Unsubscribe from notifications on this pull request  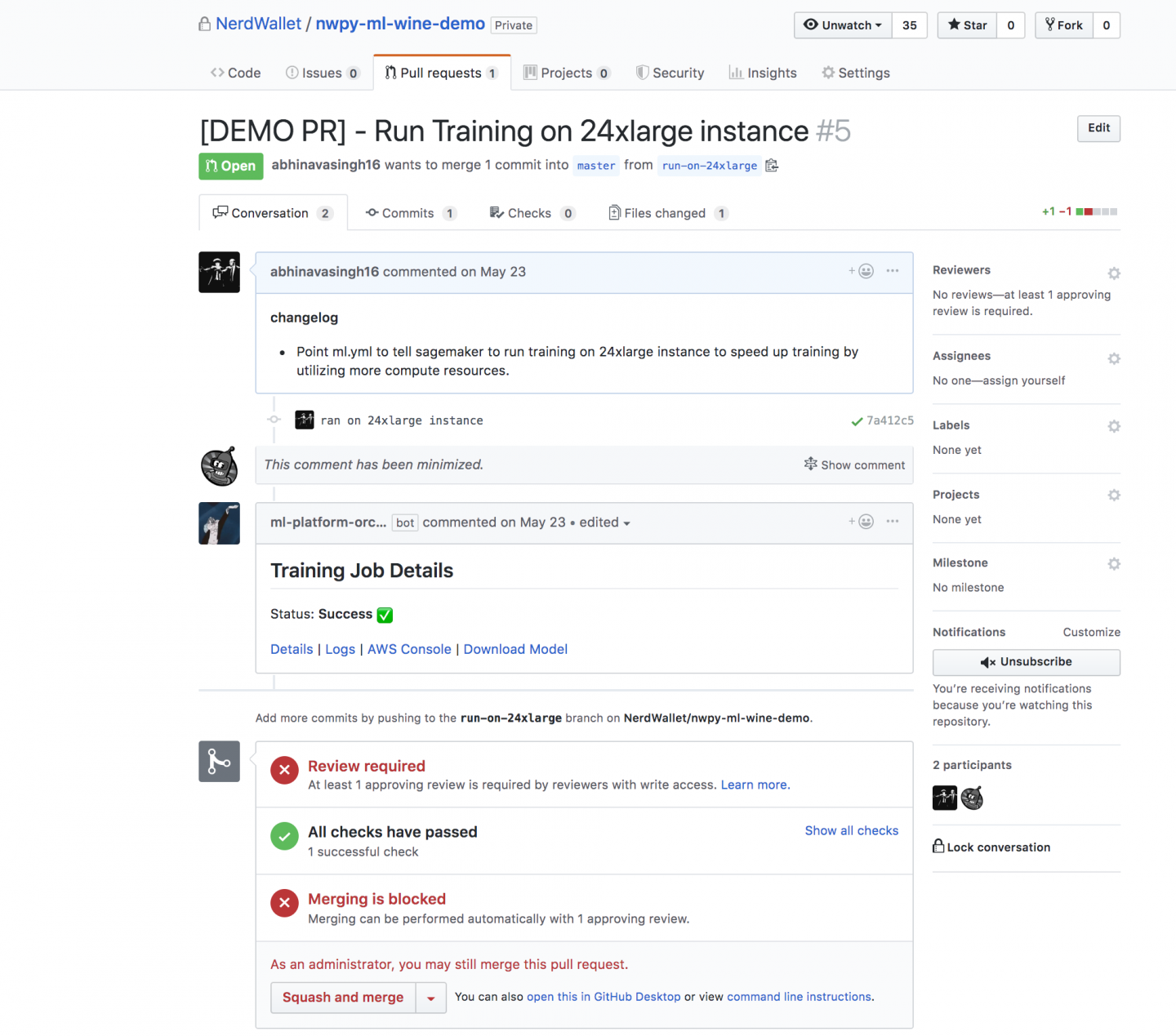tap(1026, 662)
